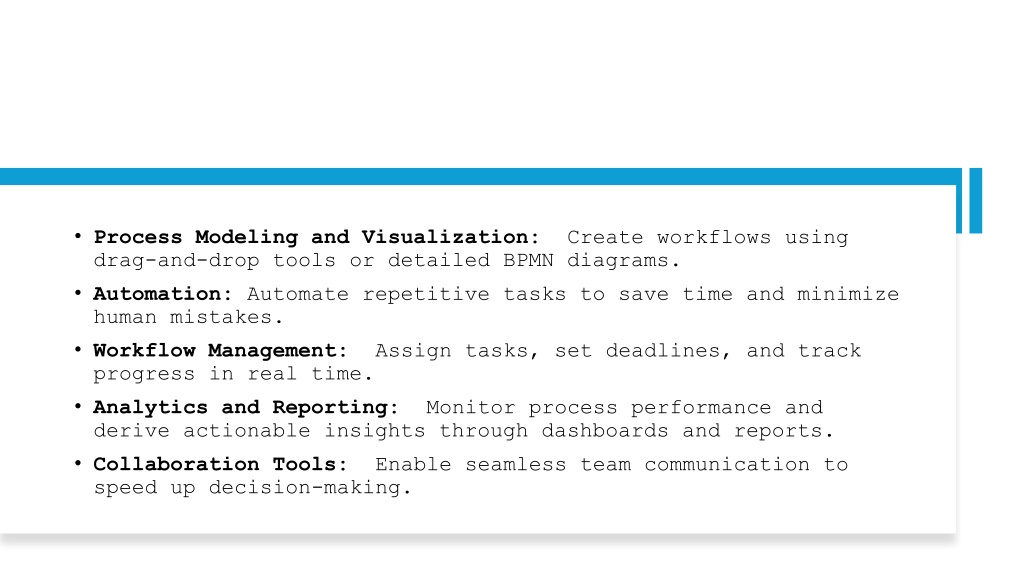
Task: Click the "Workflow Management:" bold heading
Action: [220, 351]
